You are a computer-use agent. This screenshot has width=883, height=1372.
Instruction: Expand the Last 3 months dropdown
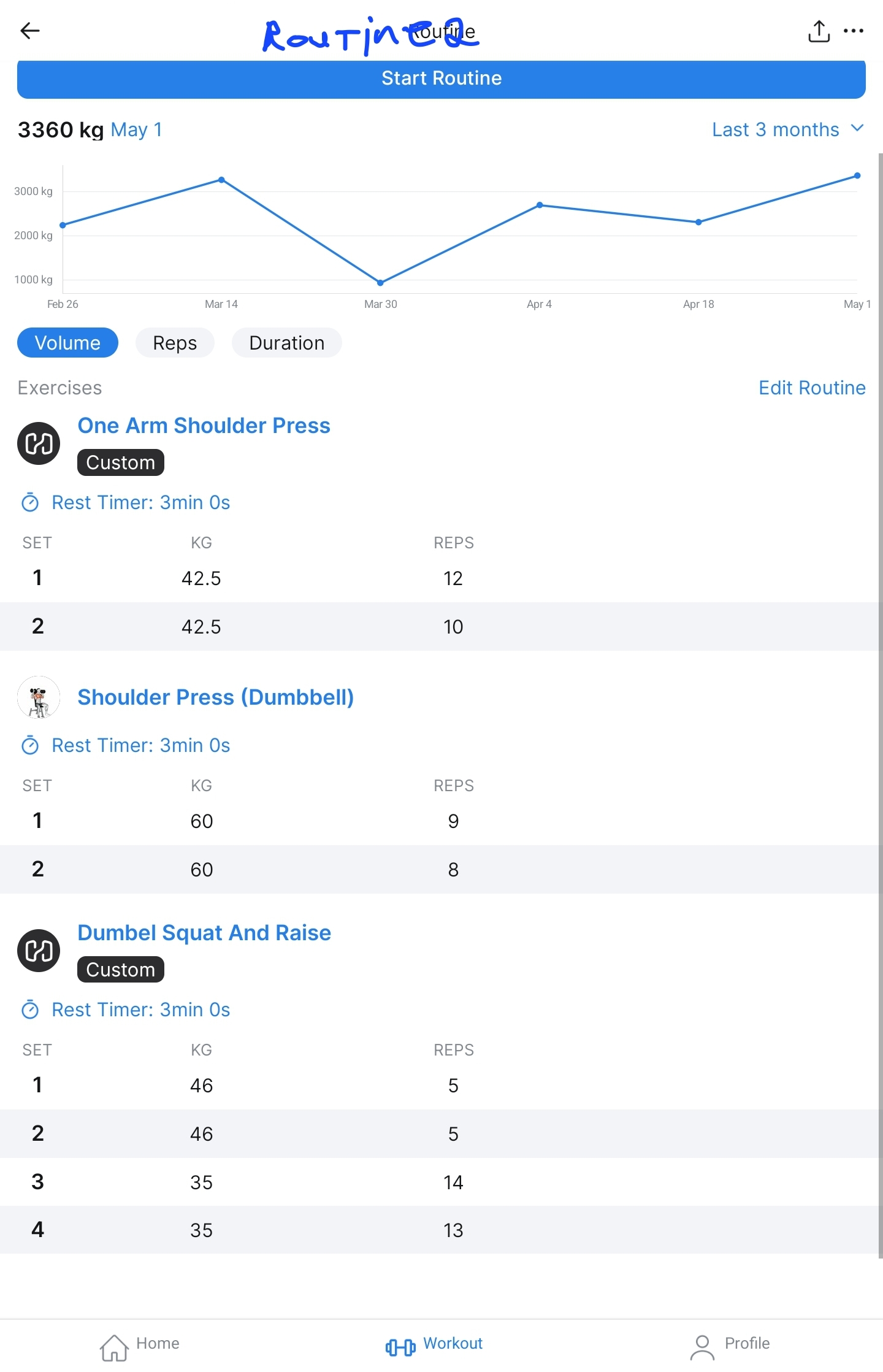(787, 129)
